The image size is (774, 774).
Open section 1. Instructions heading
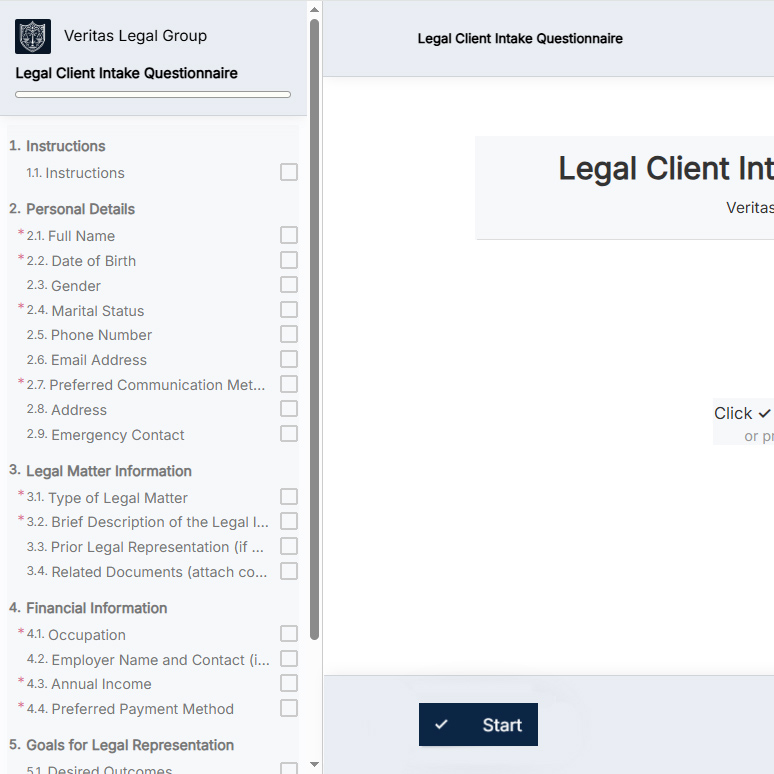[x=57, y=146]
